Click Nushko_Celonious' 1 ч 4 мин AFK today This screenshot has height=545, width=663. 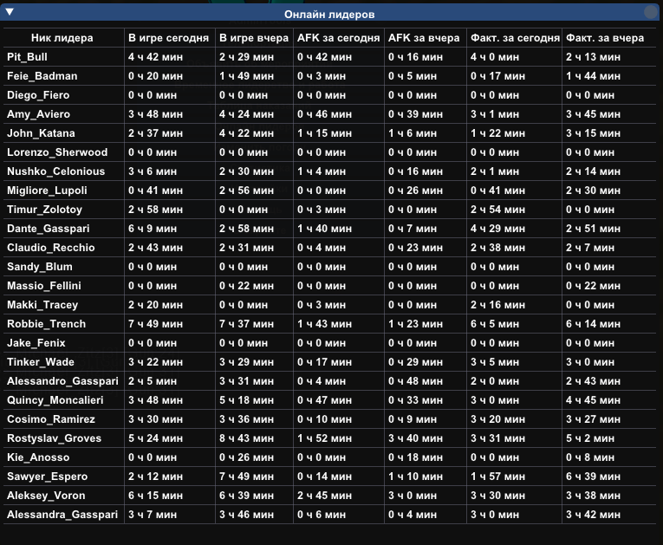click(x=321, y=171)
